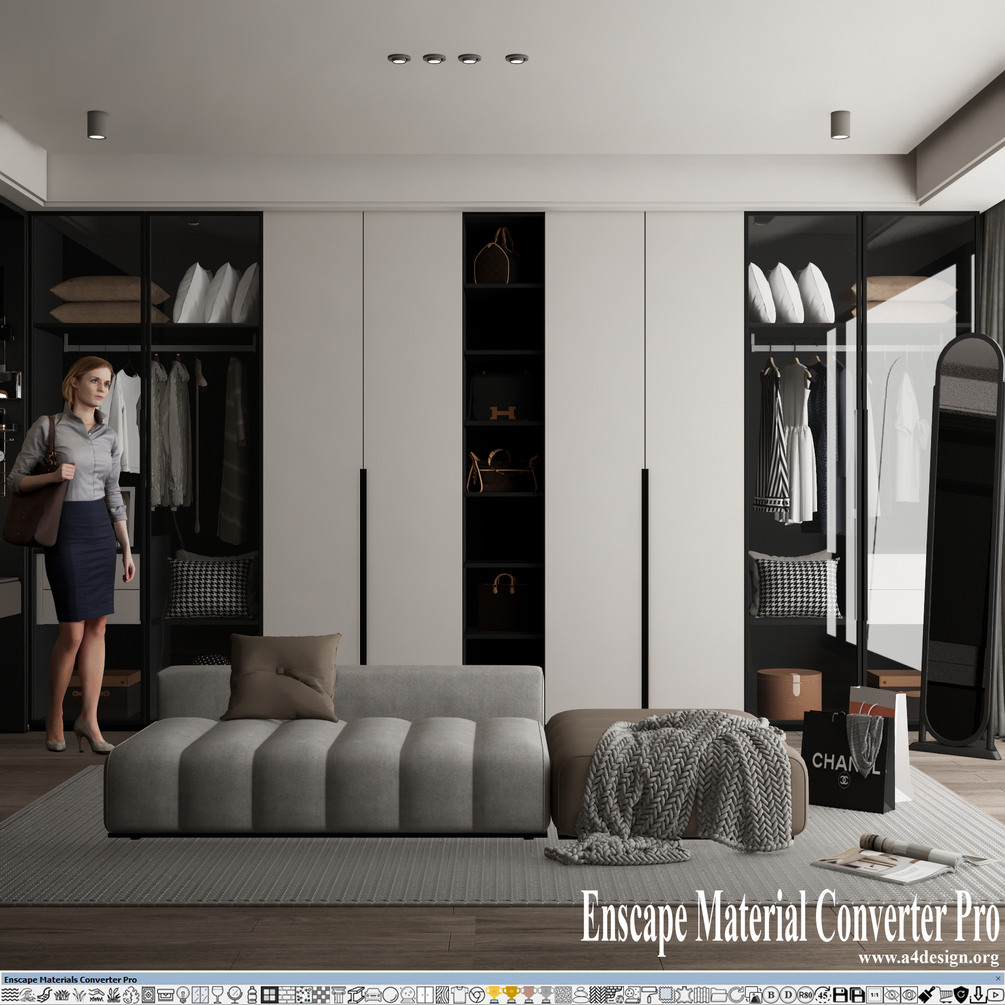Apply the wood grain material icon
Image resolution: width=1005 pixels, height=1005 pixels.
(x=442, y=995)
